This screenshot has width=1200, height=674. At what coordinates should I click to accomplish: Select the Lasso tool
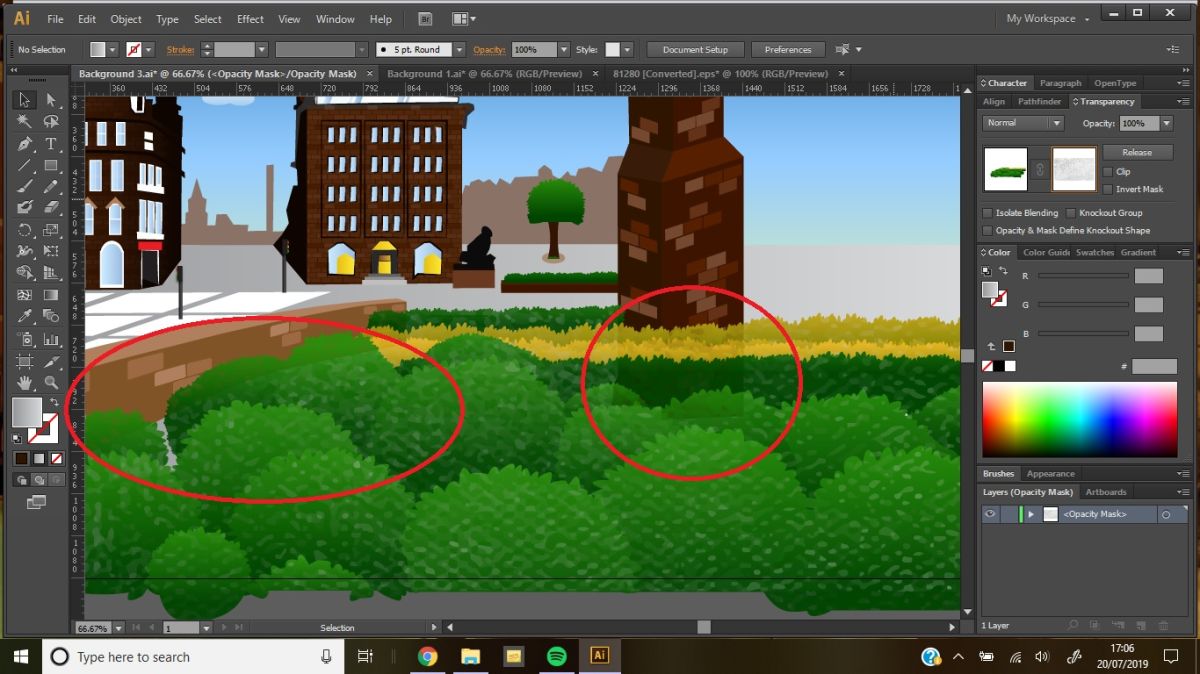50,121
